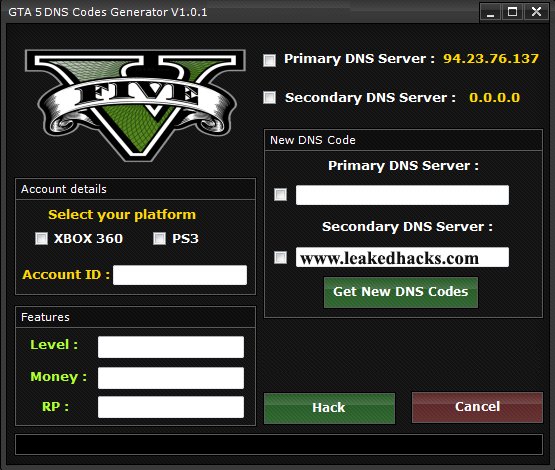Image resolution: width=555 pixels, height=470 pixels.
Task: Focus the Money input field
Action: pyautogui.click(x=171, y=378)
